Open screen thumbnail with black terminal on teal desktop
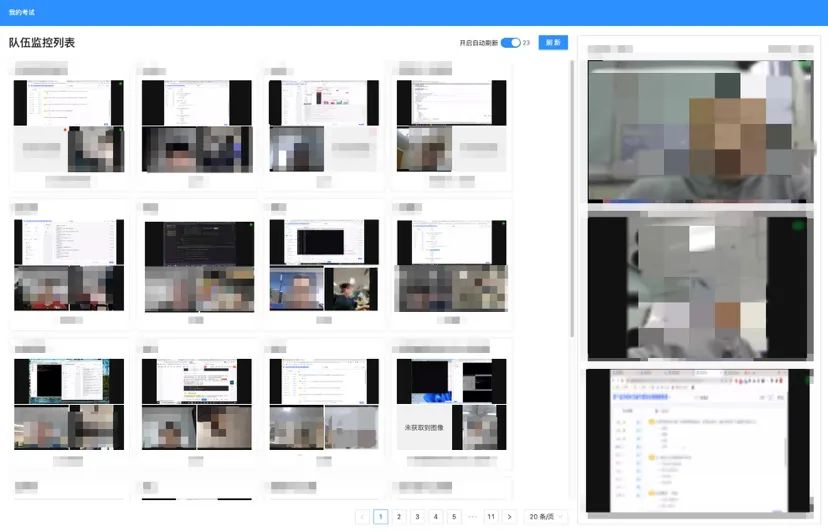Screen dimensions: 828x532 (69, 381)
